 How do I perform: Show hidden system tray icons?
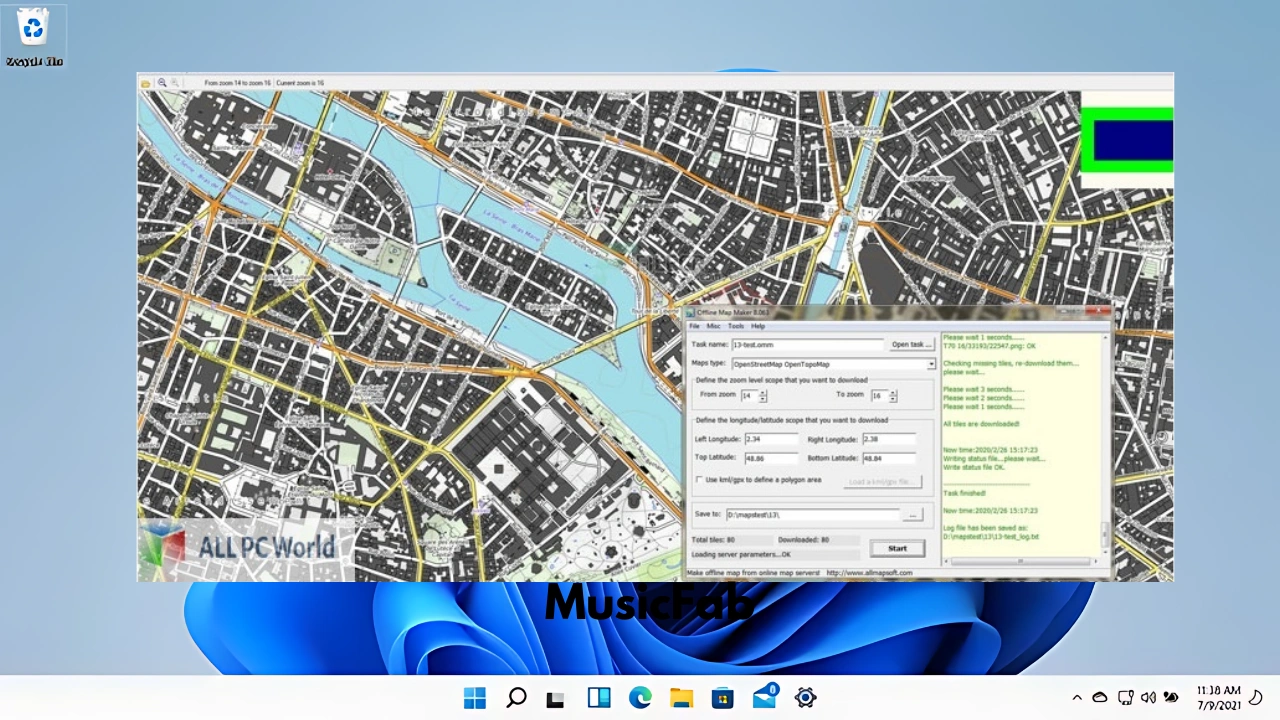click(x=1077, y=698)
